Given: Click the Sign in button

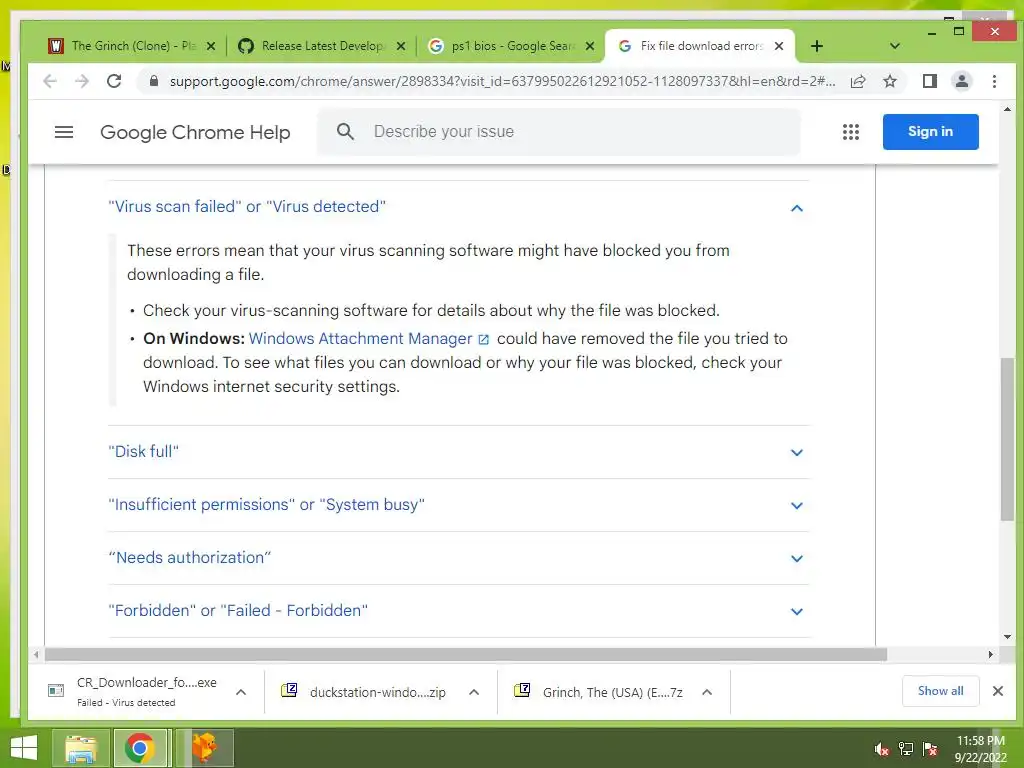Looking at the screenshot, I should click(x=930, y=131).
